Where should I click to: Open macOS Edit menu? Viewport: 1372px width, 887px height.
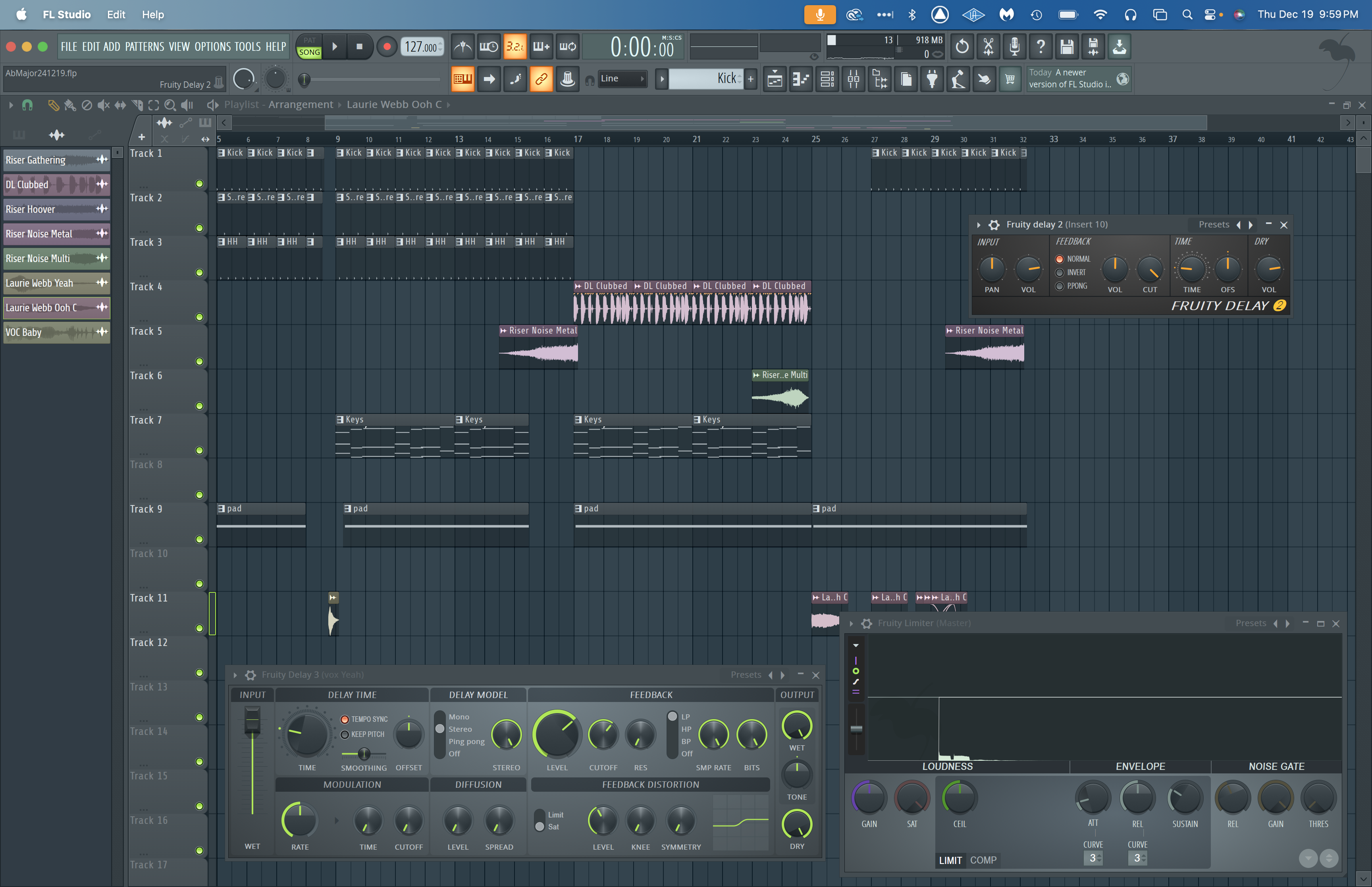point(116,14)
